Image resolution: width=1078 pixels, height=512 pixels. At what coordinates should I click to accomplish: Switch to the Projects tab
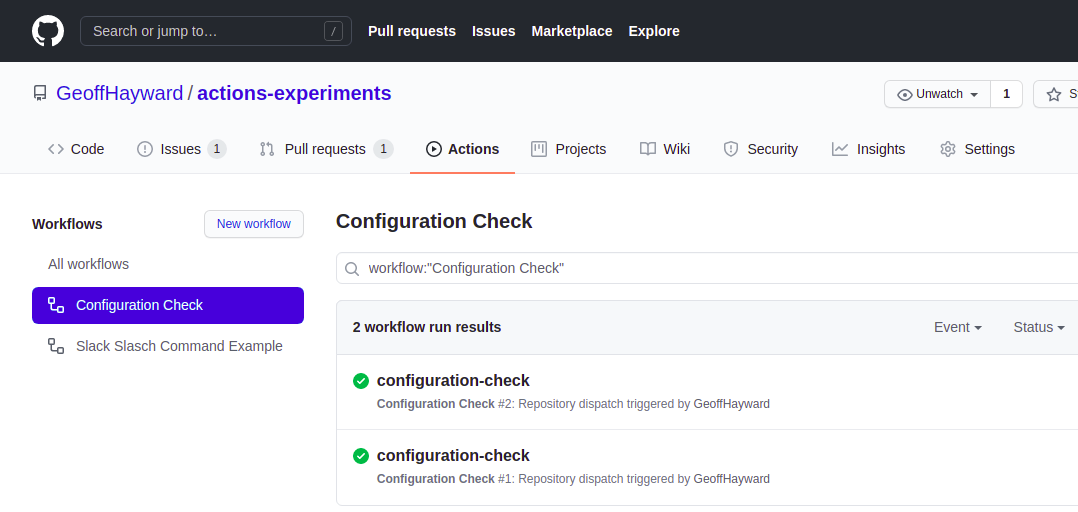569,149
